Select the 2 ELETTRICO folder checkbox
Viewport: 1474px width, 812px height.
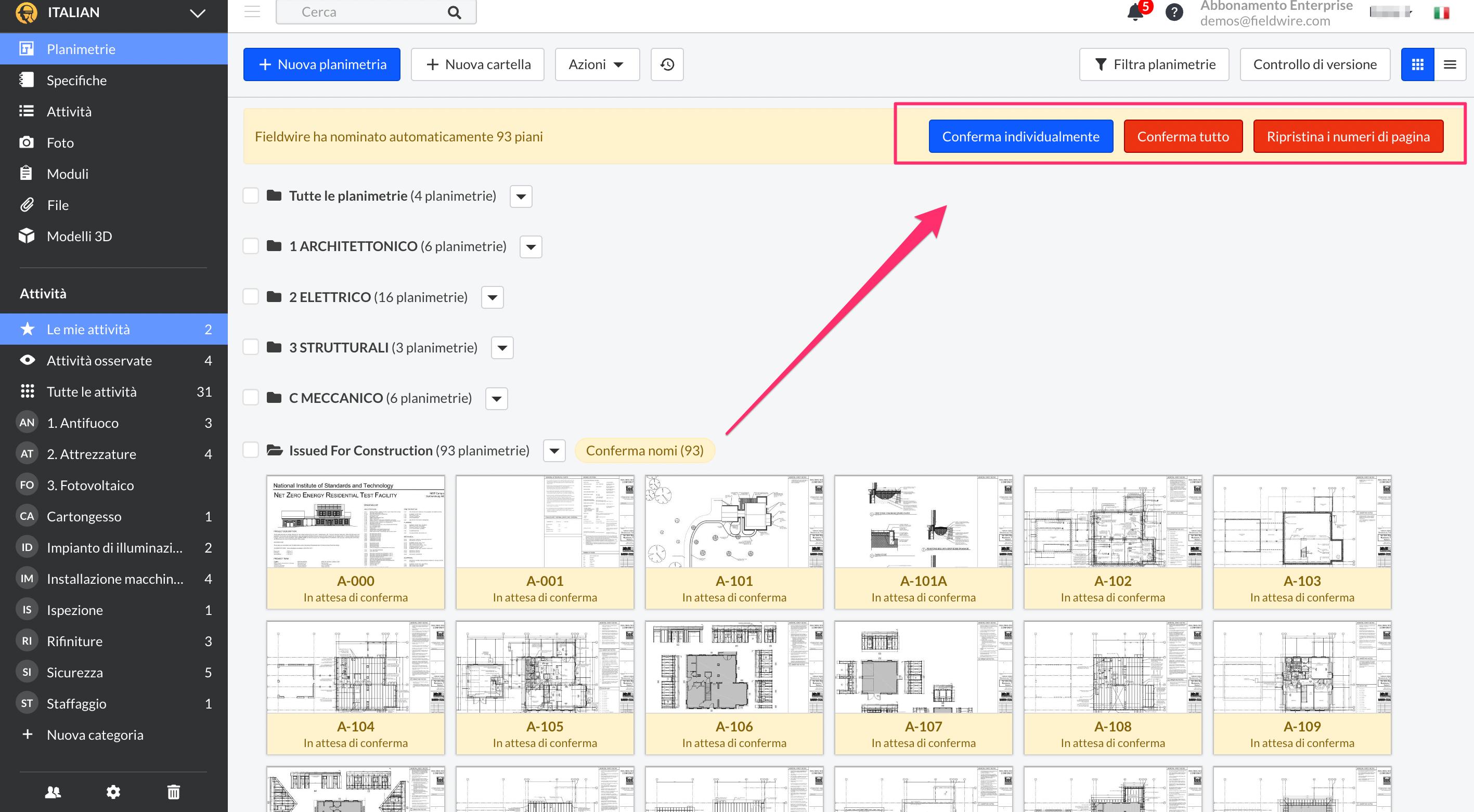[251, 297]
